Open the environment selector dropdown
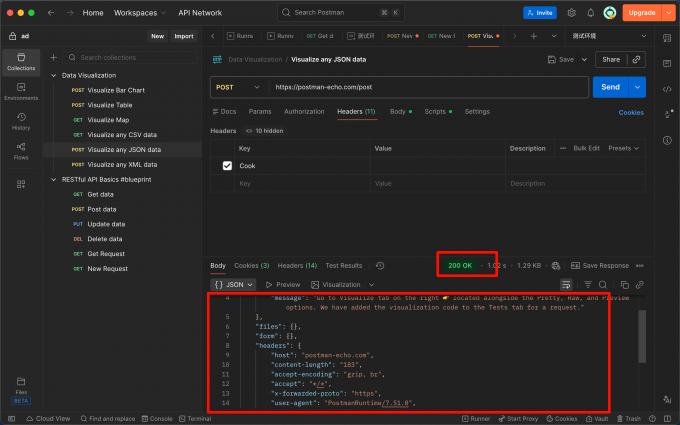Screen dimensions: 680x425 pos(609,36)
